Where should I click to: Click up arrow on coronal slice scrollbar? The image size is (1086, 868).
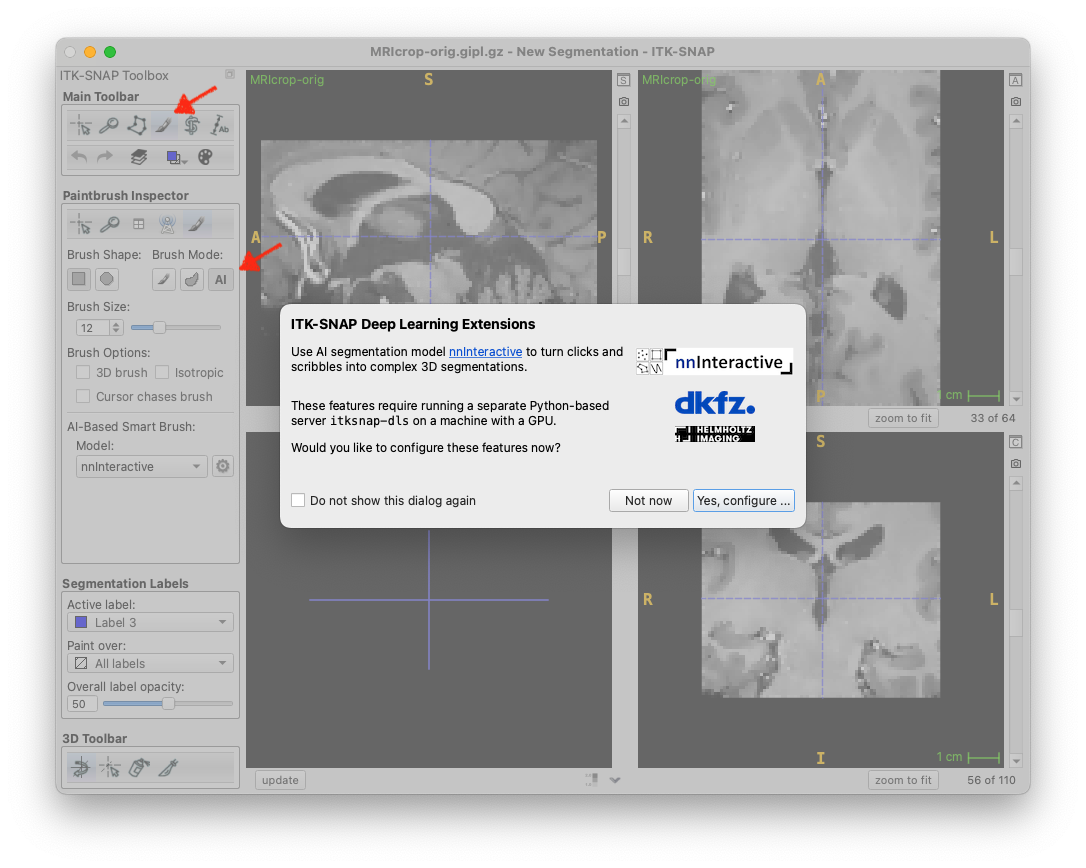point(1016,484)
